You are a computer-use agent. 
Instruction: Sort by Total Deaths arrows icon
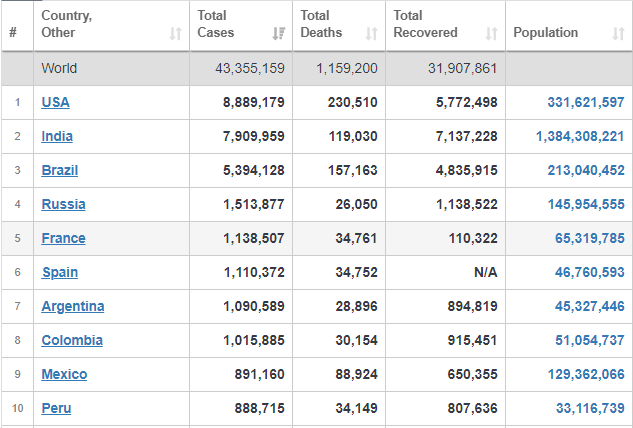coord(371,34)
